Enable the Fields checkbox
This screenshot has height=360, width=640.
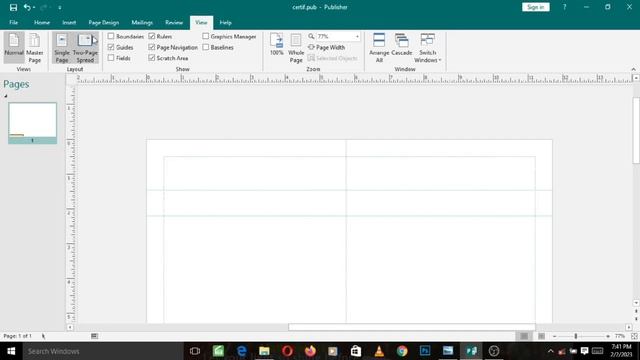[111, 58]
